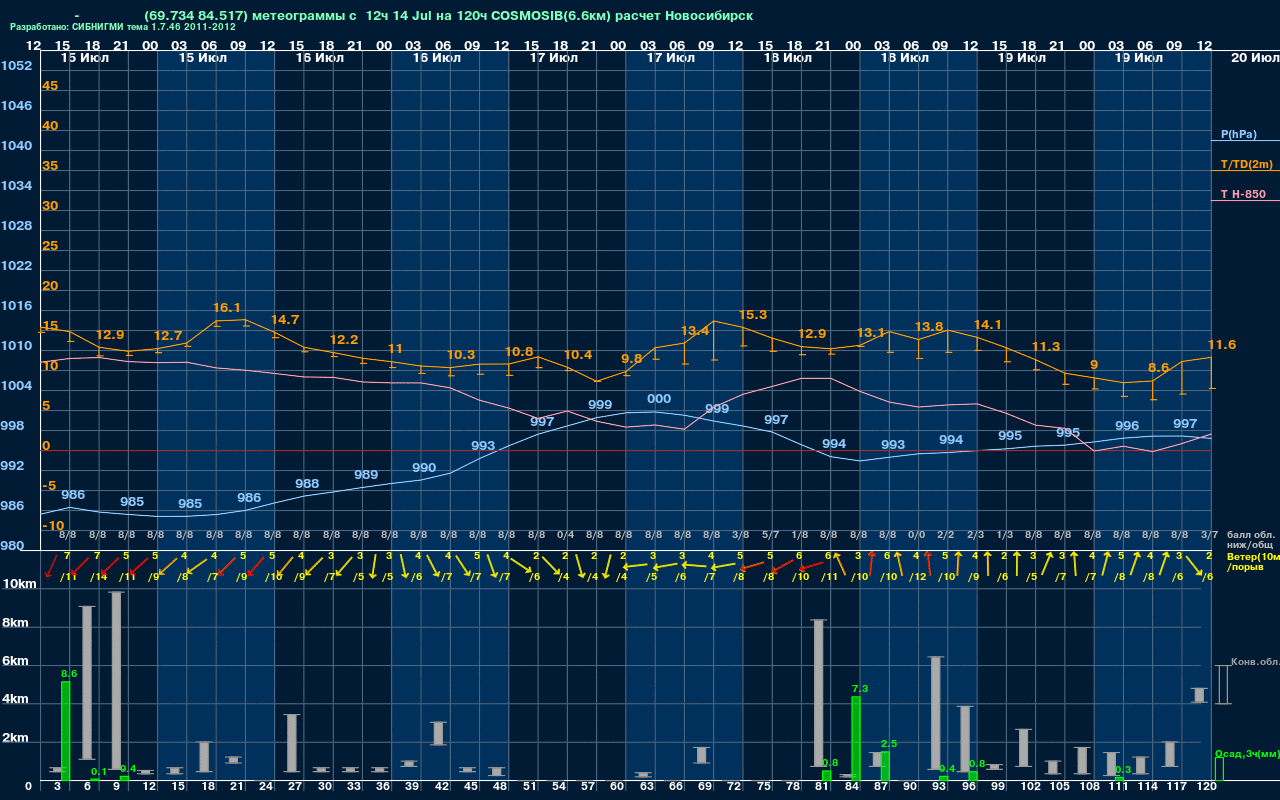This screenshot has width=1280, height=800.
Task: Click the grey cloud bar above hour 93
Action: [936, 713]
